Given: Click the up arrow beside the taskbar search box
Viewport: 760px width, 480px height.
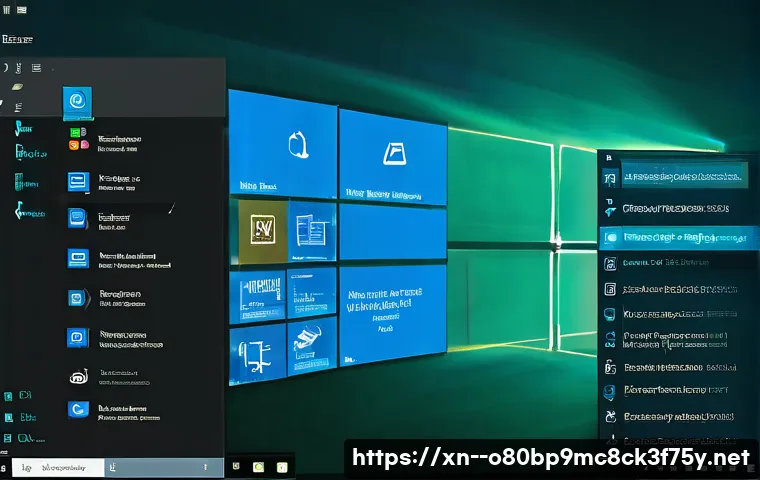Looking at the screenshot, I should 206,467.
